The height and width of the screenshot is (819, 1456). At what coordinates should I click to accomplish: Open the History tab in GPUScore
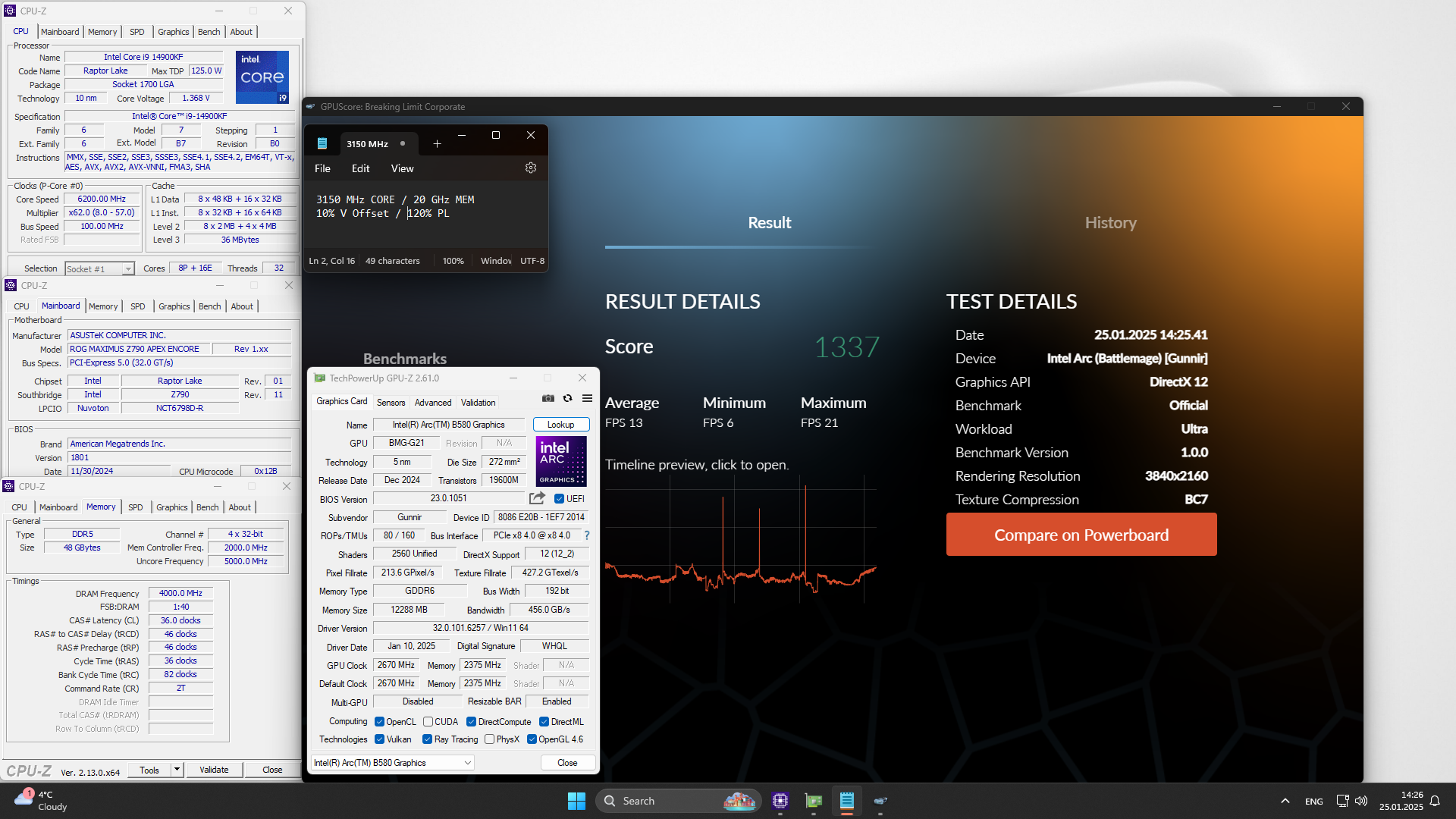coord(1110,222)
